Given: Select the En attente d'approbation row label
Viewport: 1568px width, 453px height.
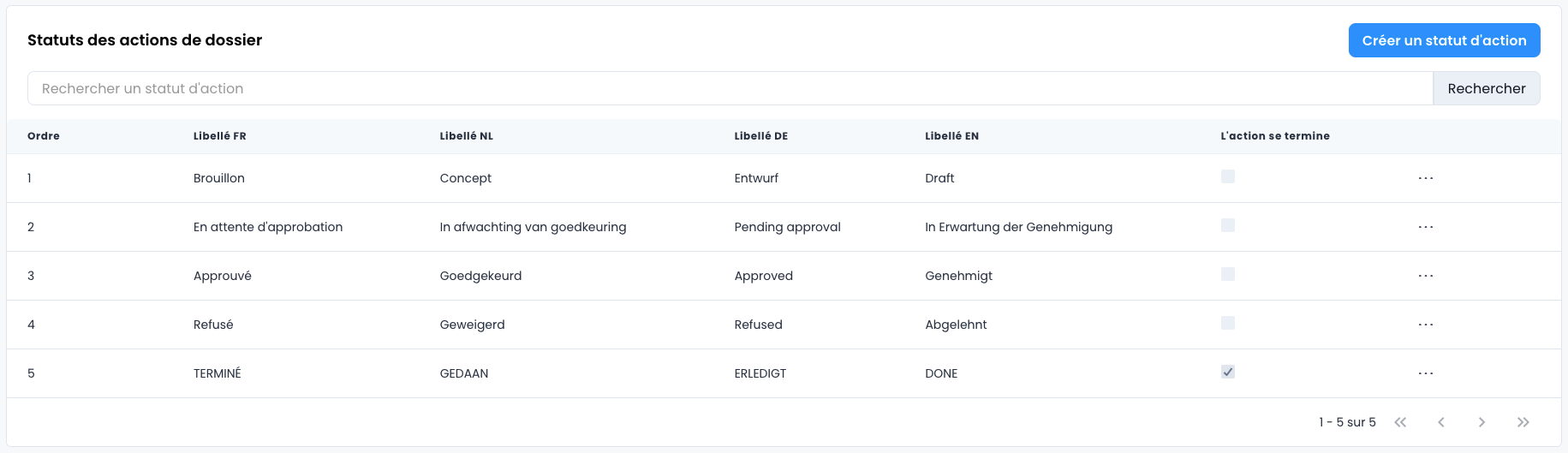Looking at the screenshot, I should pyautogui.click(x=268, y=227).
